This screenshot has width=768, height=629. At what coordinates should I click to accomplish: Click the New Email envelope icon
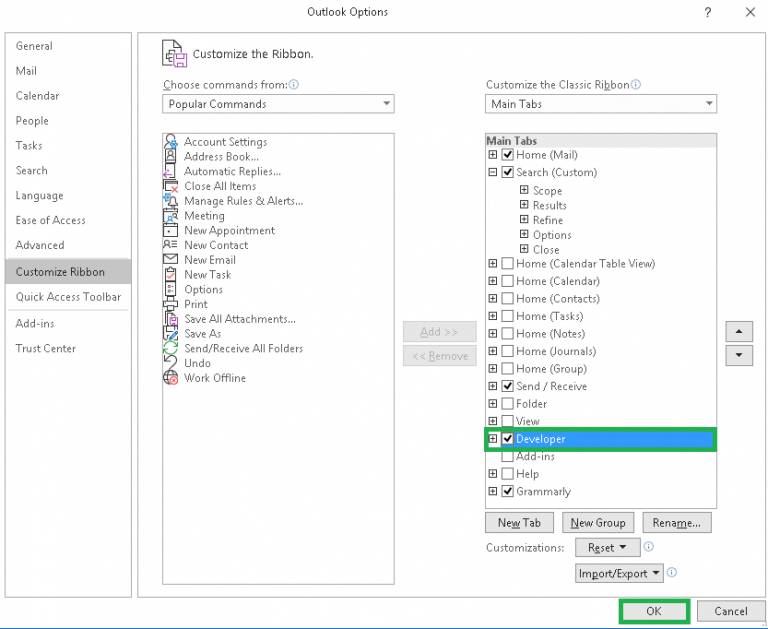point(170,260)
